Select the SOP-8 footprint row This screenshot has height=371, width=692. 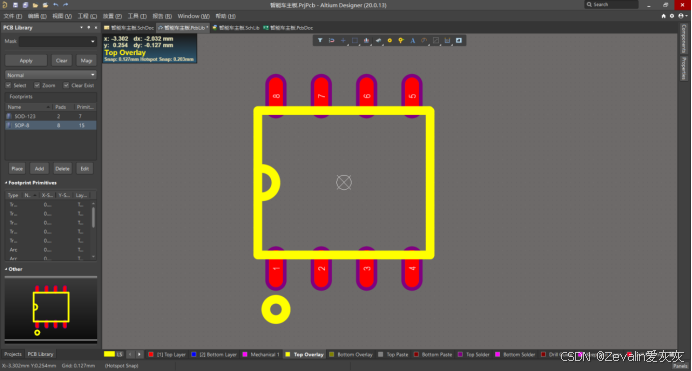[51, 125]
